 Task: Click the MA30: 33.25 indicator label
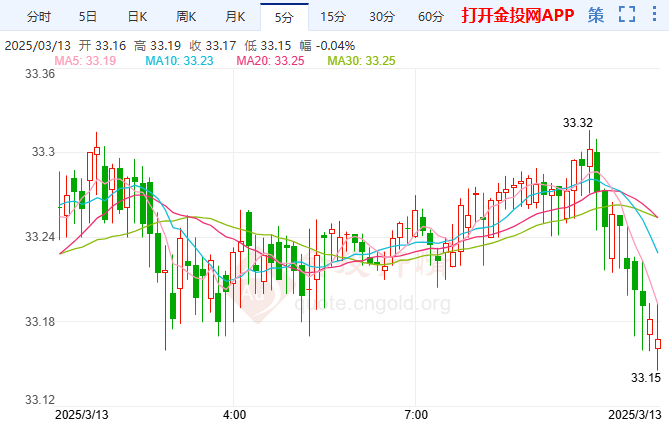[361, 61]
